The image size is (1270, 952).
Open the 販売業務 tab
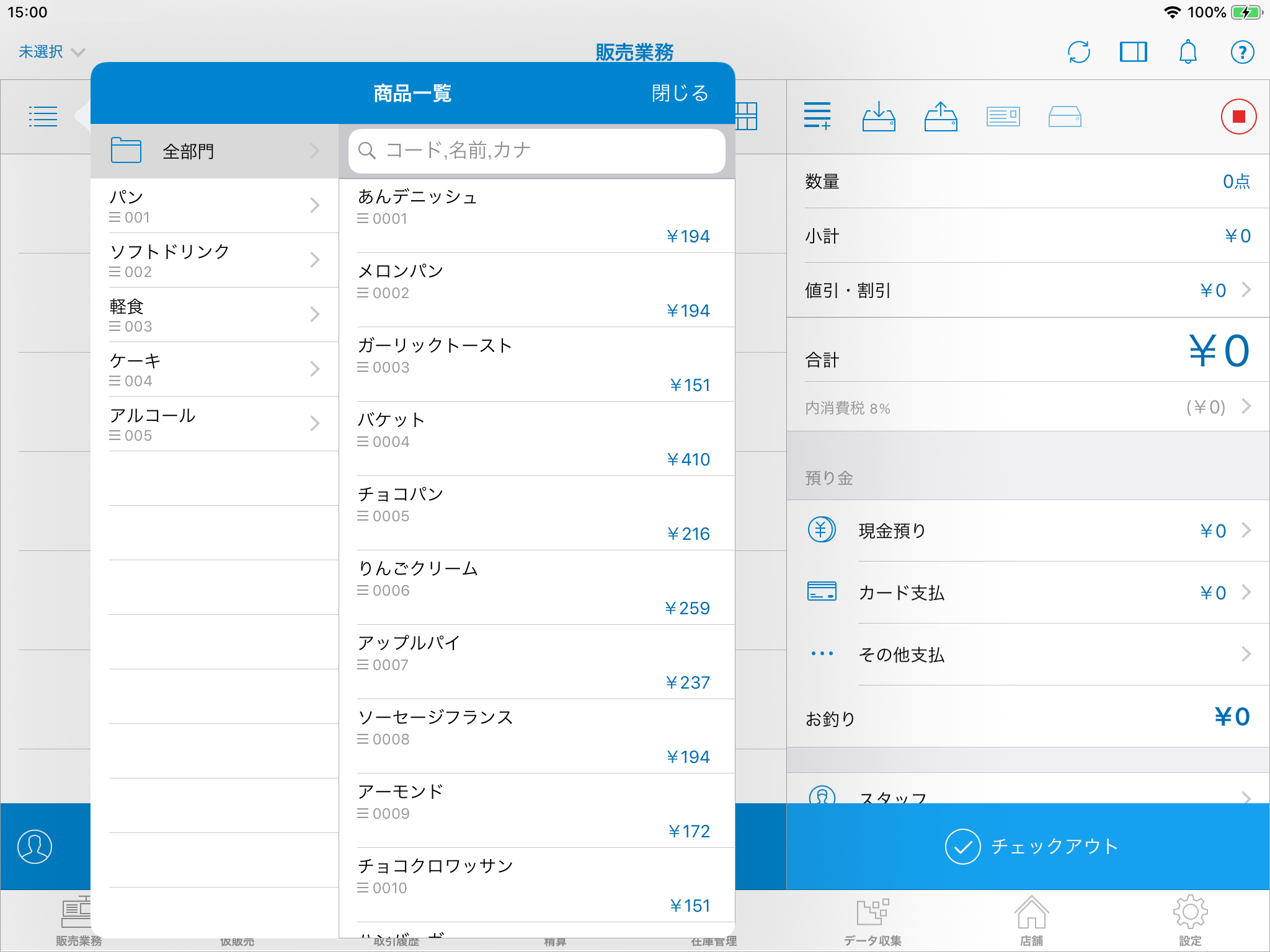(x=78, y=922)
